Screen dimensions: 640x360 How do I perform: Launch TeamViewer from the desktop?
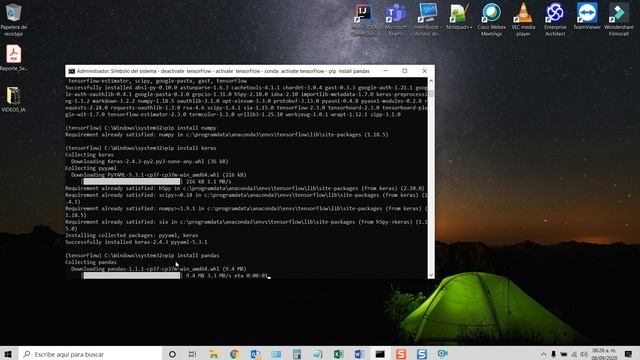587,17
